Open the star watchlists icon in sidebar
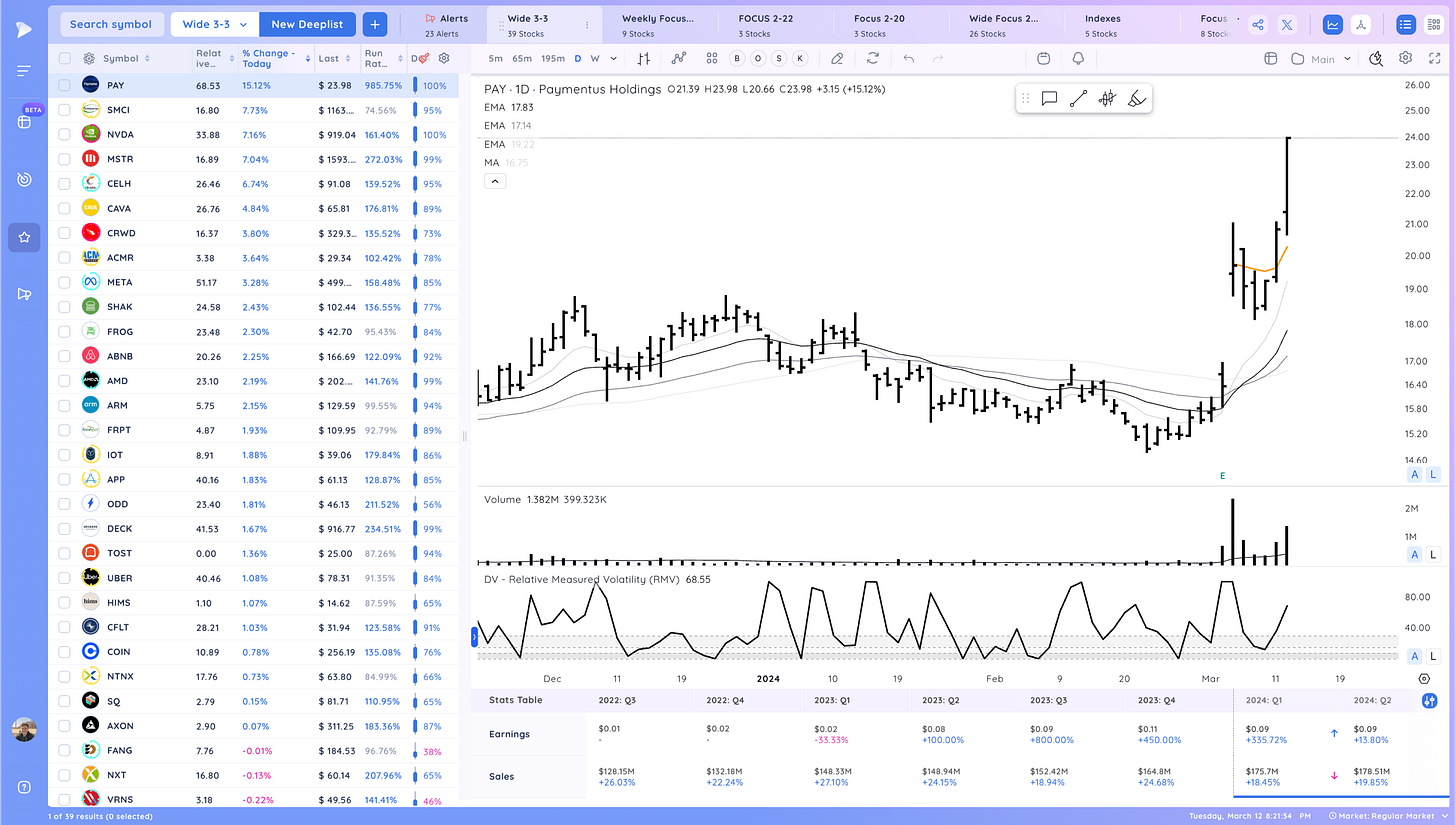 pos(24,237)
